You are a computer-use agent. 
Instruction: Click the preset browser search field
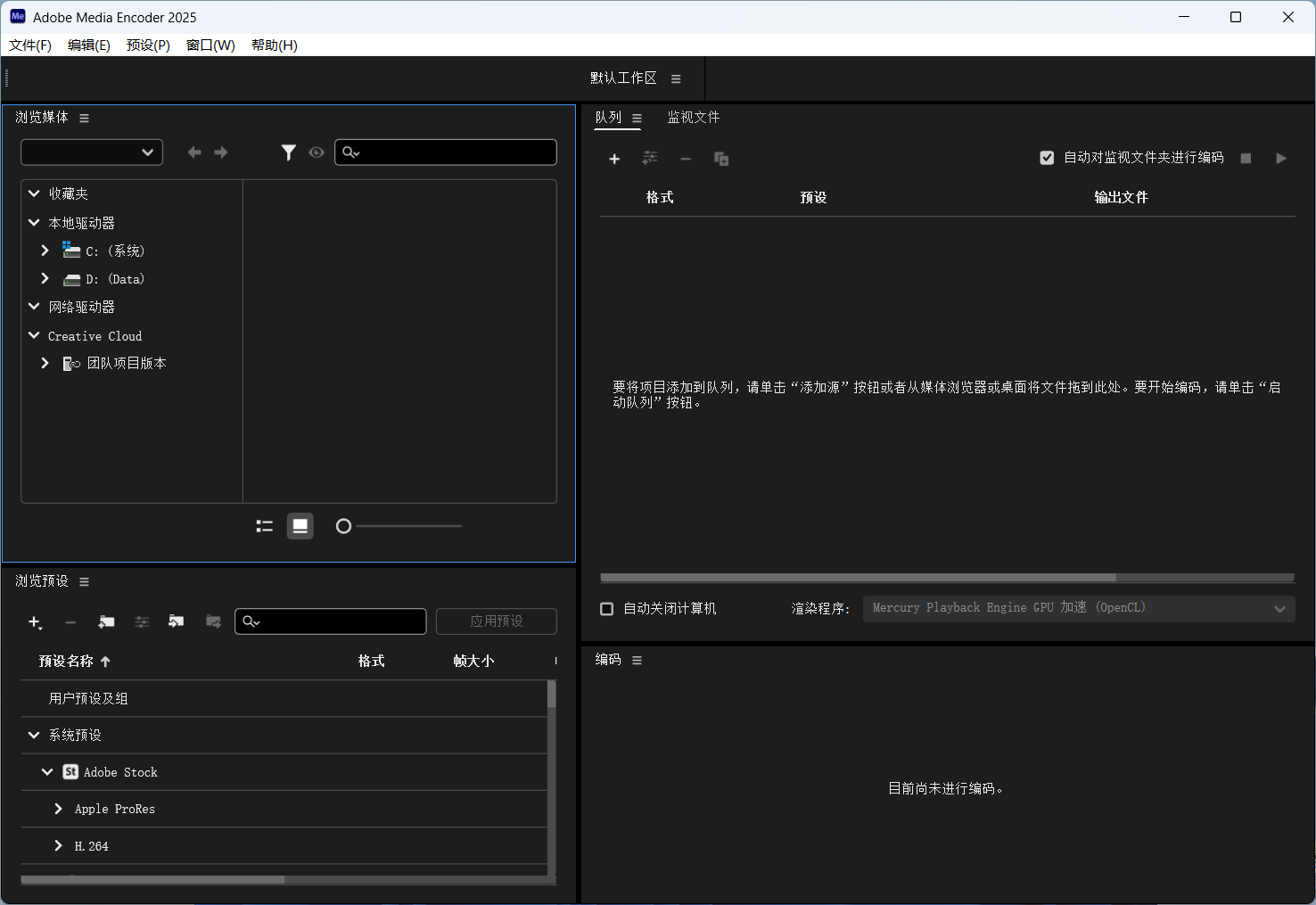(331, 621)
